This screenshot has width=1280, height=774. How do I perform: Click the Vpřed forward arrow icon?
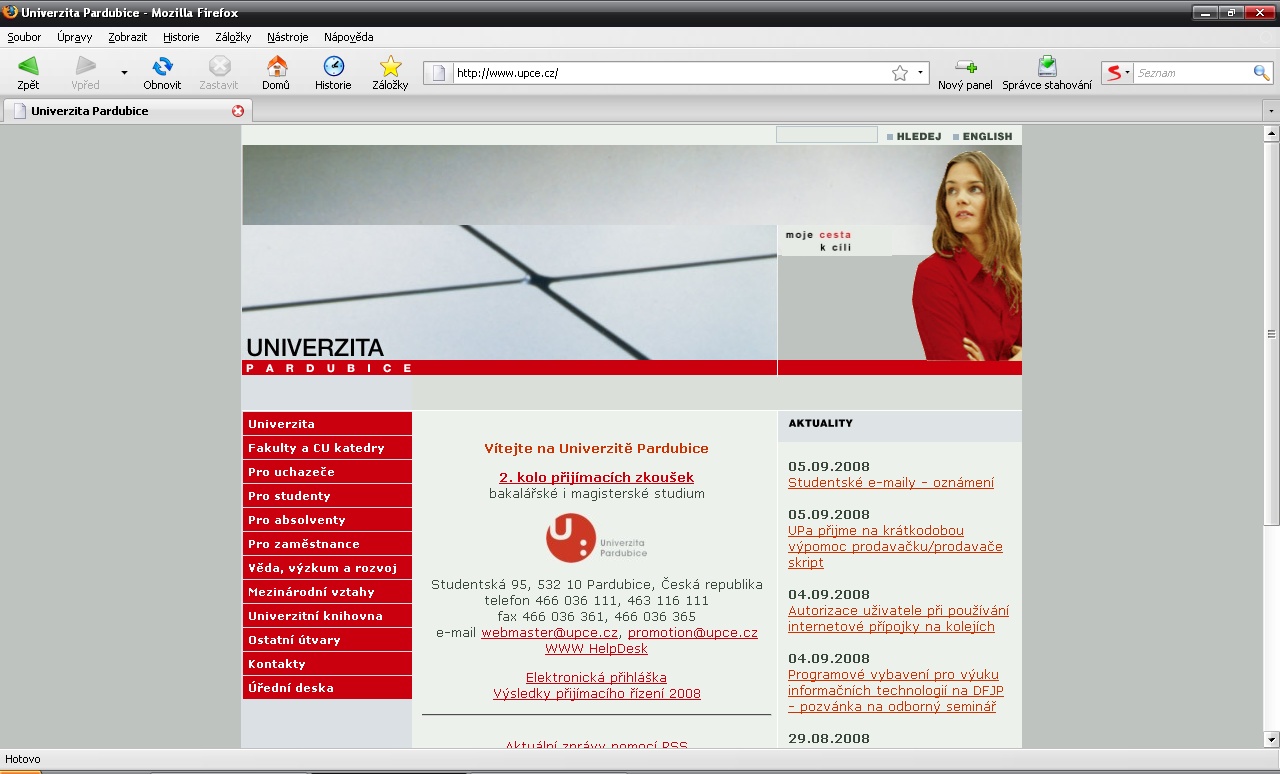pos(86,66)
